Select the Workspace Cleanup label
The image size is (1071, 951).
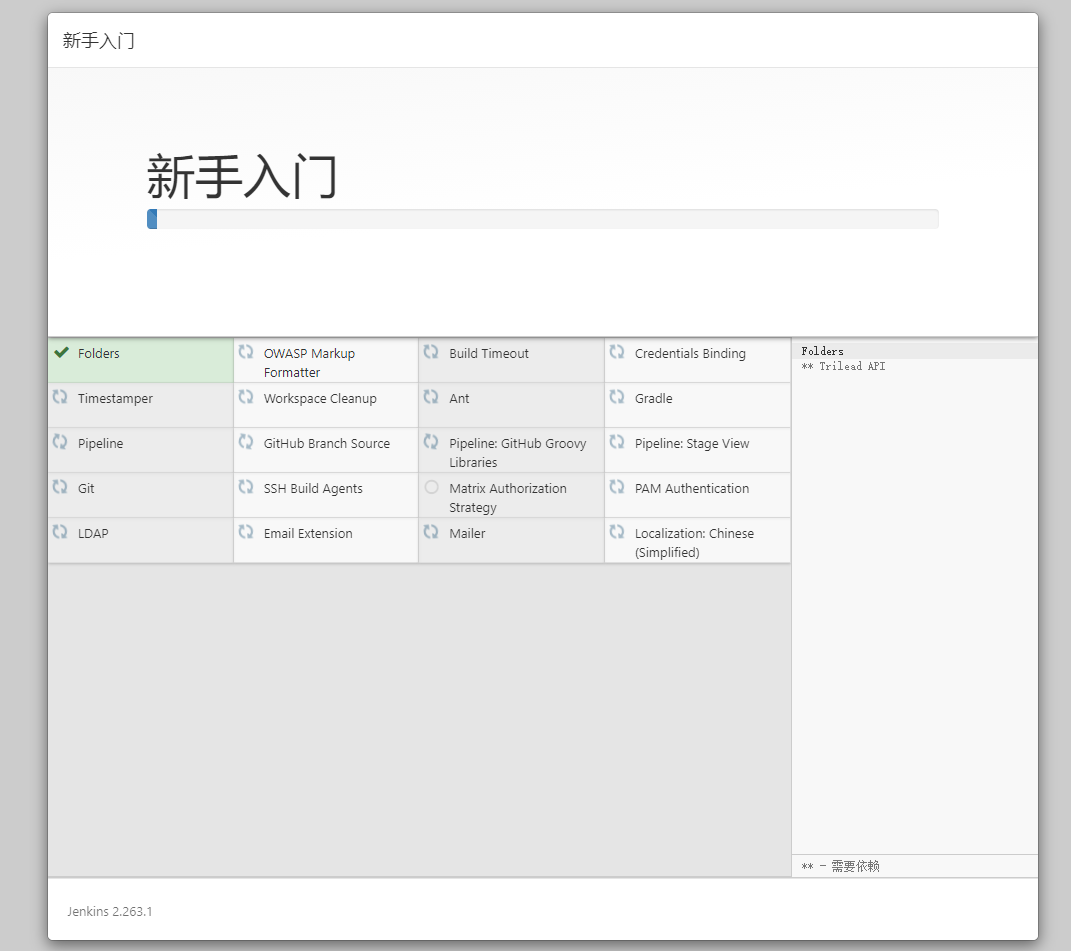[x=320, y=398]
